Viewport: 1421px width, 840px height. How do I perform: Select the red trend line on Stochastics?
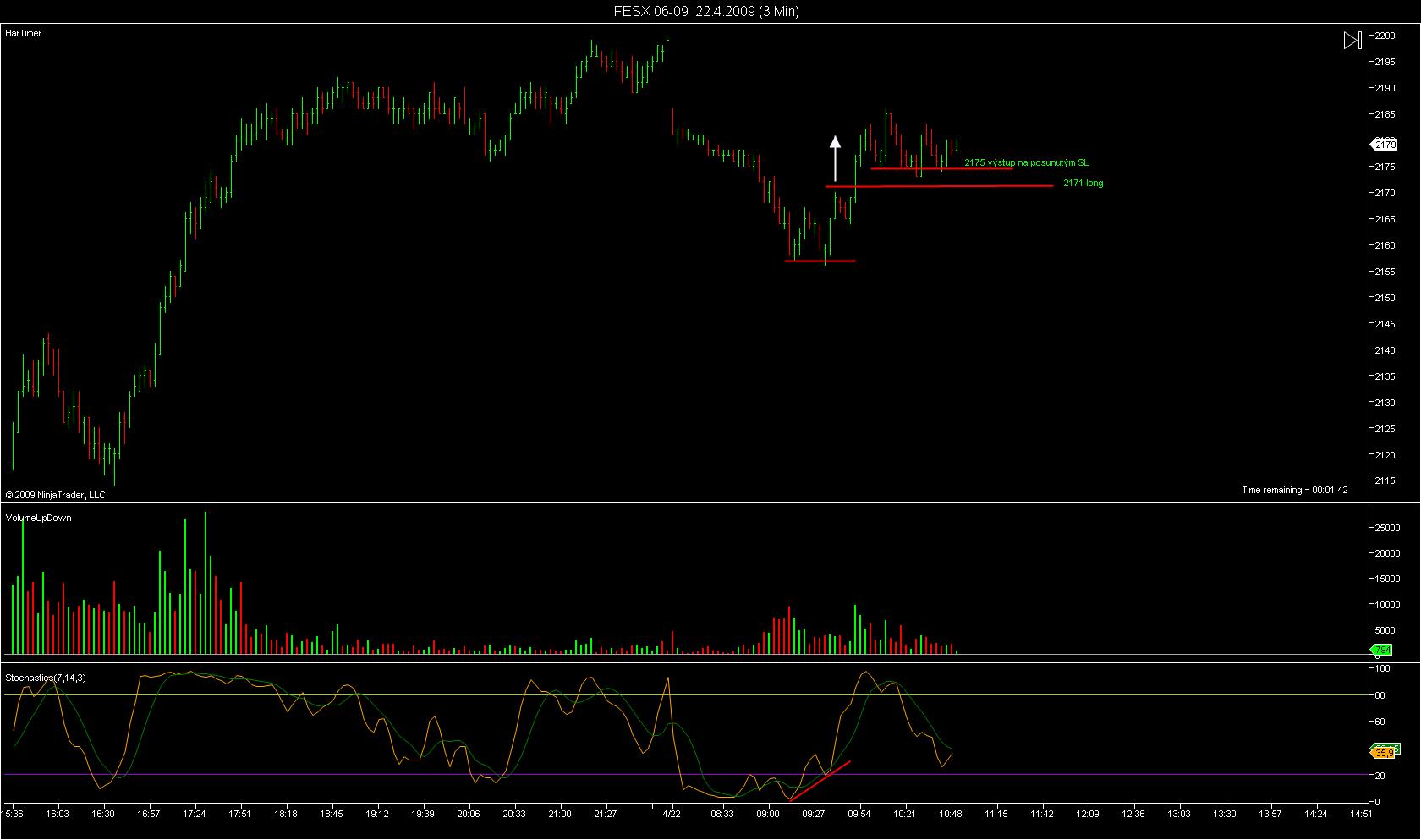click(x=820, y=780)
